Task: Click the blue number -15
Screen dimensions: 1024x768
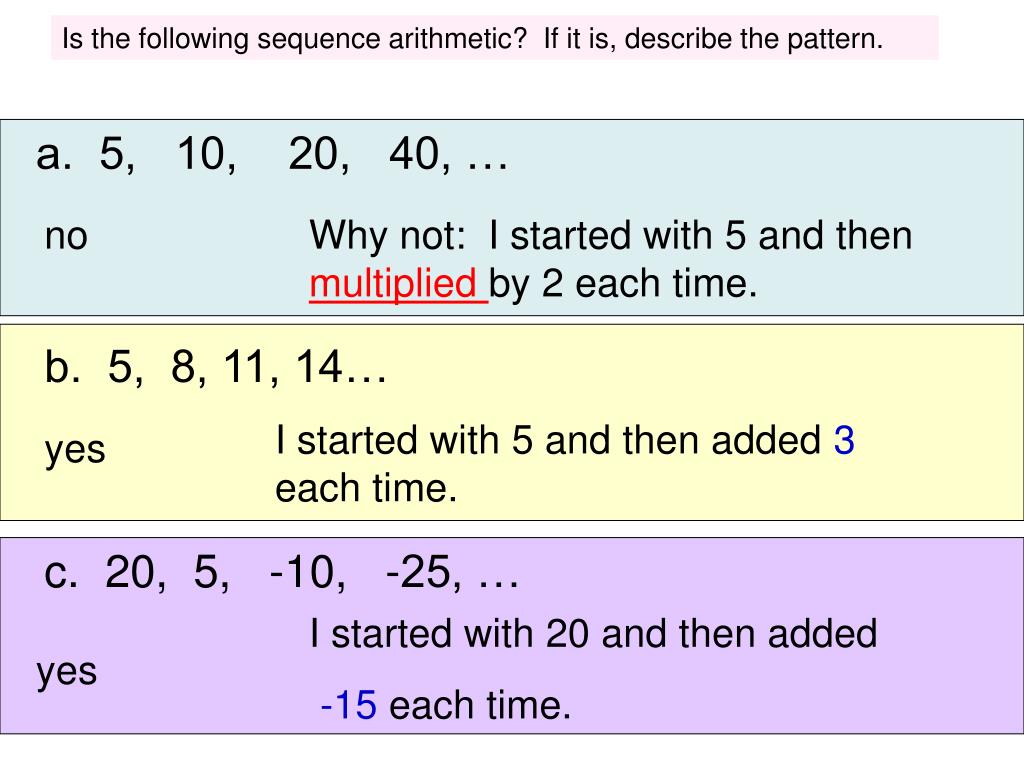Action: [x=349, y=705]
